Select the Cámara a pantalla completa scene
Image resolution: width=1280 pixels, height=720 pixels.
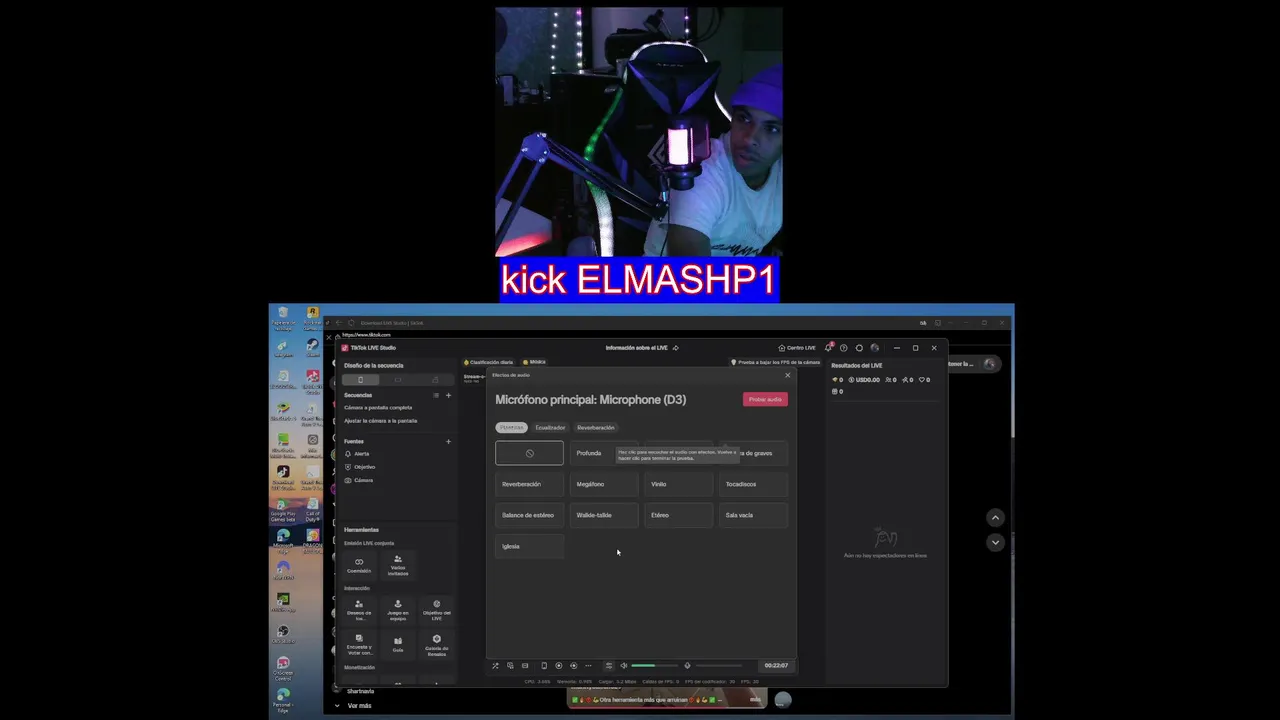pyautogui.click(x=378, y=408)
